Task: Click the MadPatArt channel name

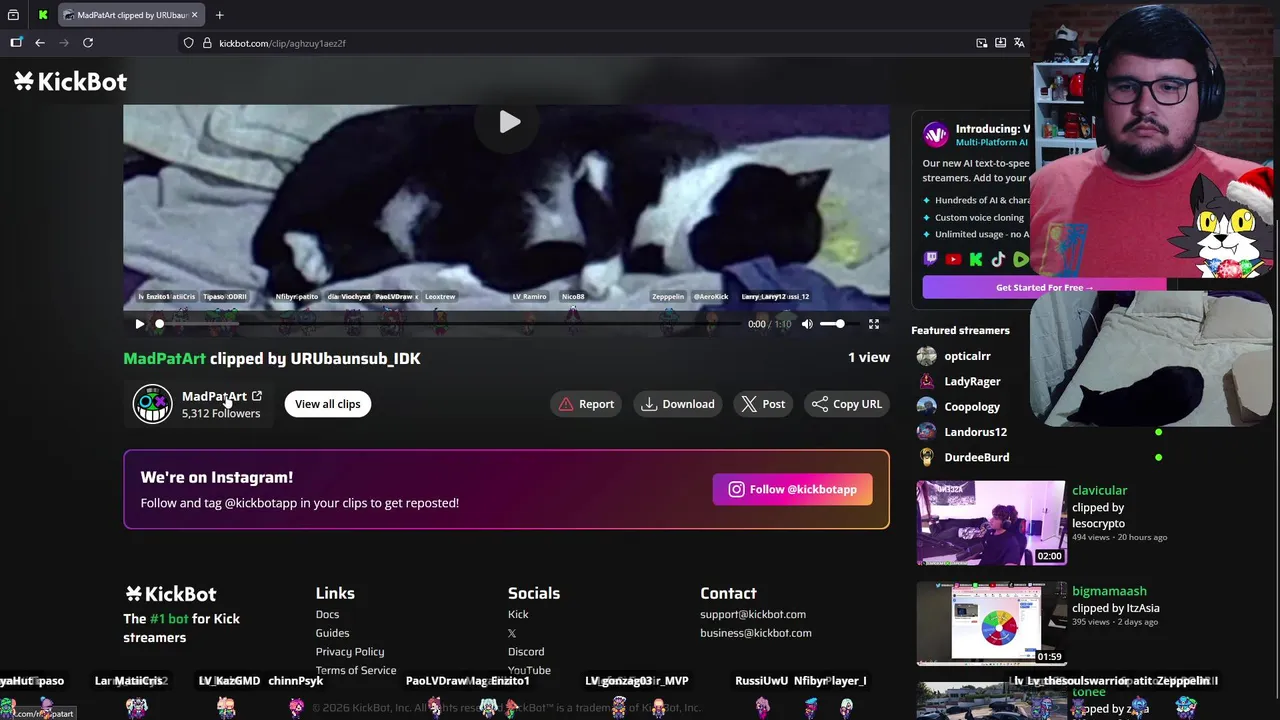Action: (214, 396)
